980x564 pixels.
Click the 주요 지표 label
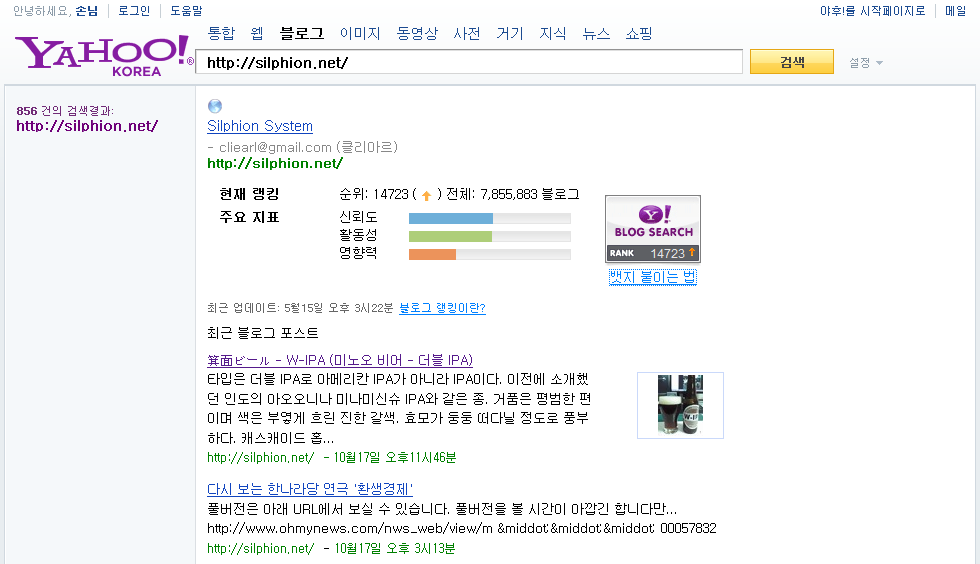tap(249, 217)
